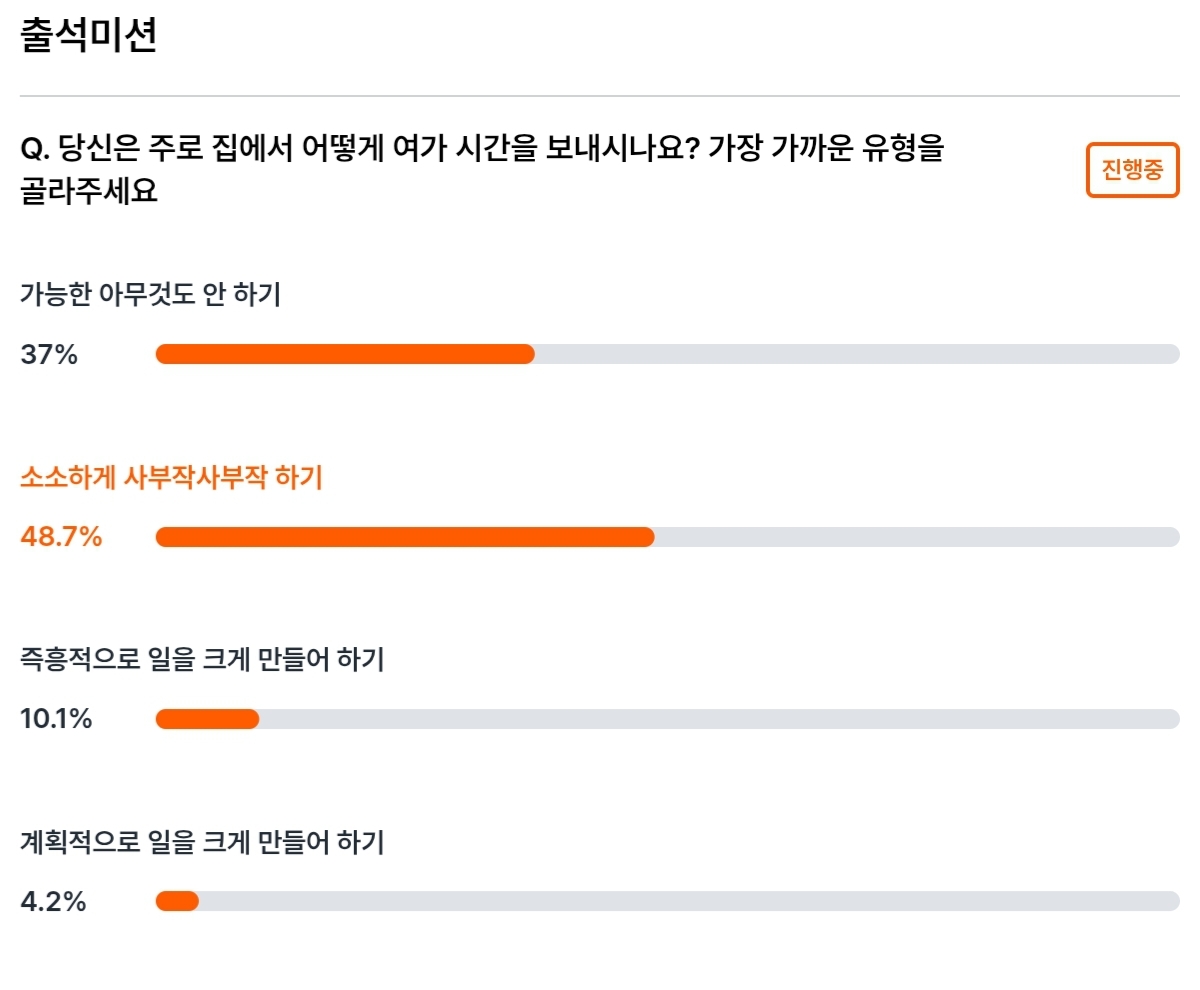
Task: Click the 진행중 status badge
Action: (1133, 170)
